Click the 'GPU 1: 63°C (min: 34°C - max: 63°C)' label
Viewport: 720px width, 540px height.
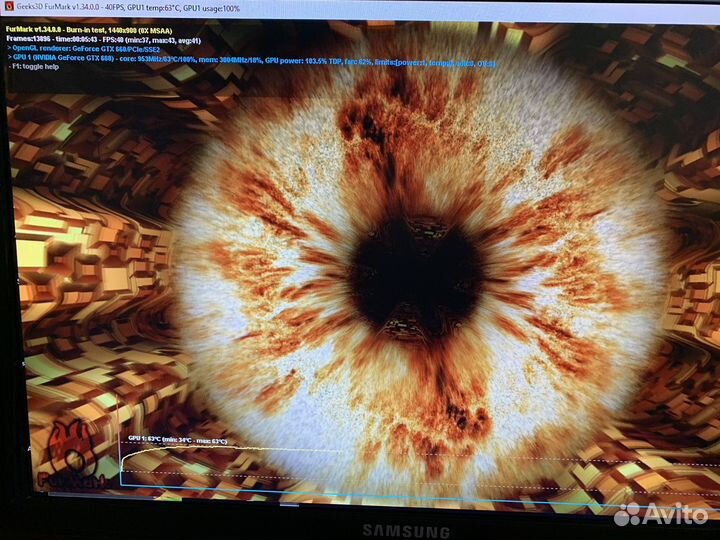pos(177,440)
